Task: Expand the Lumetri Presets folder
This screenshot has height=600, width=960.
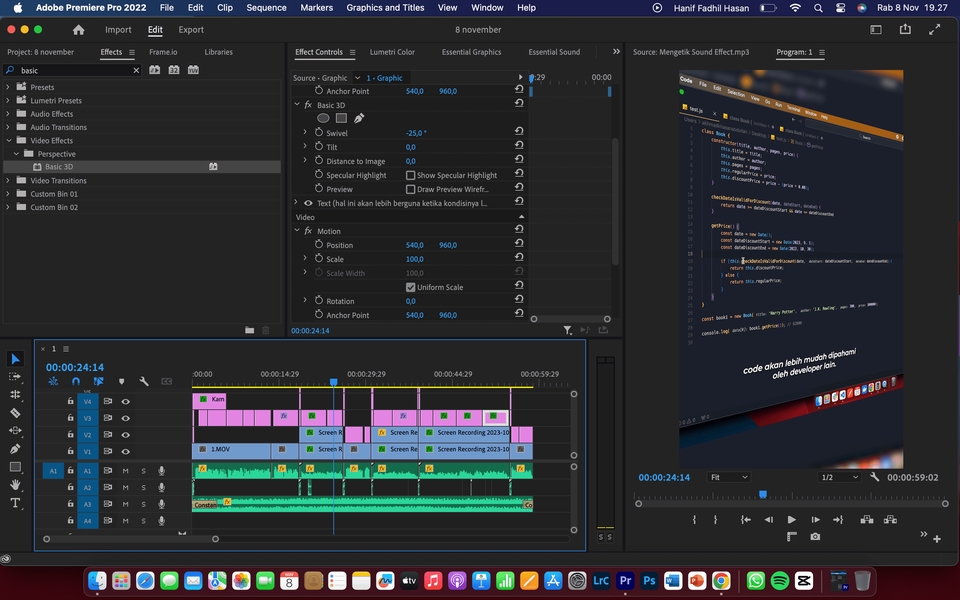Action: pyautogui.click(x=8, y=101)
